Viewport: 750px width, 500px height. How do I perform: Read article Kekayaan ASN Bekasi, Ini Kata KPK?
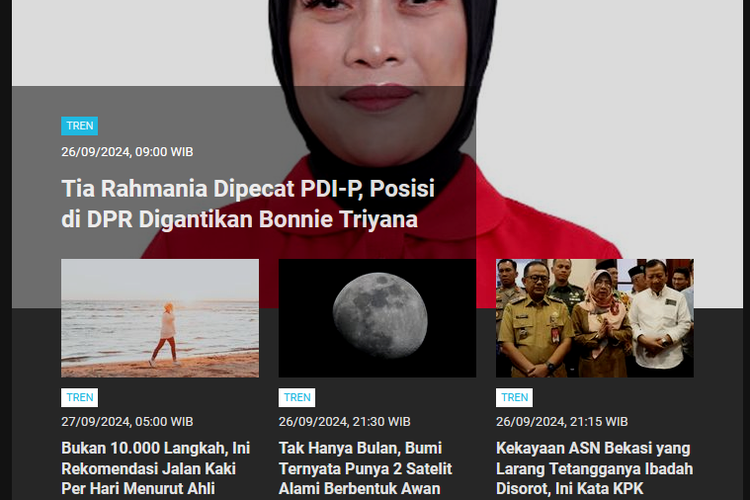click(x=595, y=468)
